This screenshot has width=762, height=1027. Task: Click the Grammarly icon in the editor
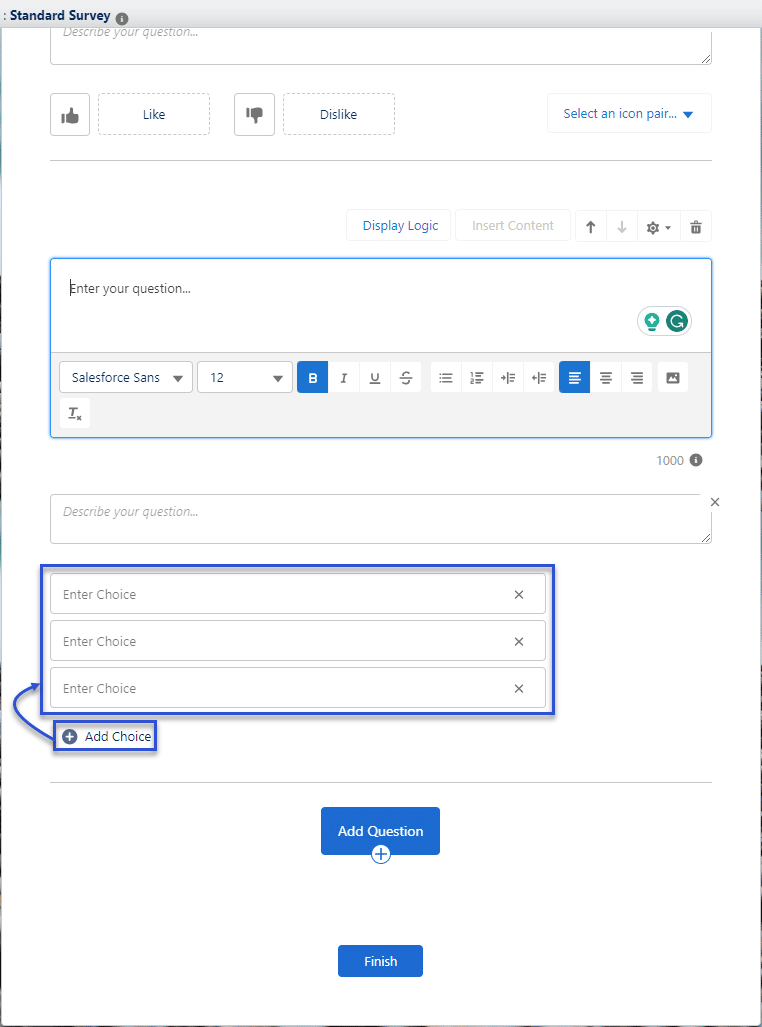[x=677, y=321]
